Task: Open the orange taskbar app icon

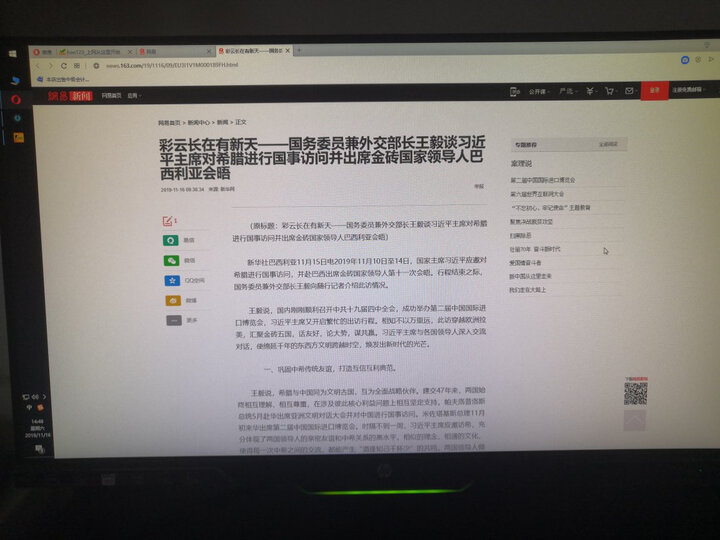Action: point(19,137)
